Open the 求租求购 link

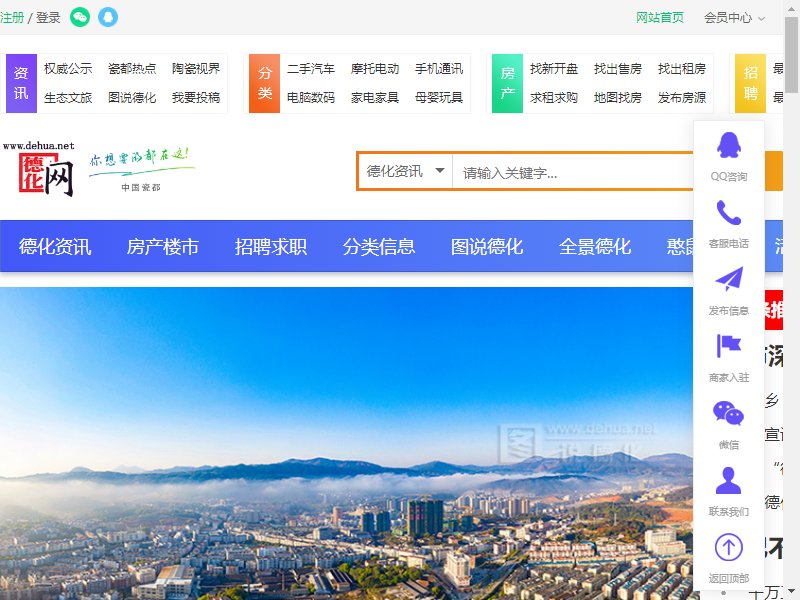[554, 97]
